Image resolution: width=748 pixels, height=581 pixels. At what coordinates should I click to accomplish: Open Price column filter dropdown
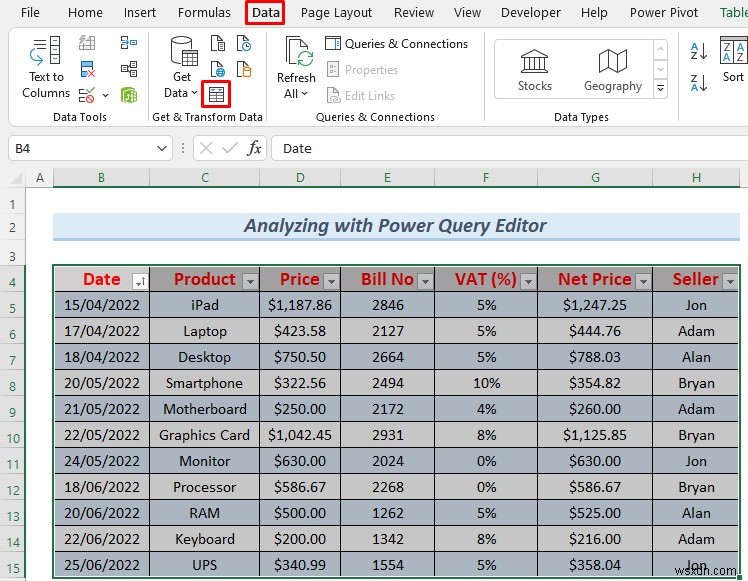331,281
